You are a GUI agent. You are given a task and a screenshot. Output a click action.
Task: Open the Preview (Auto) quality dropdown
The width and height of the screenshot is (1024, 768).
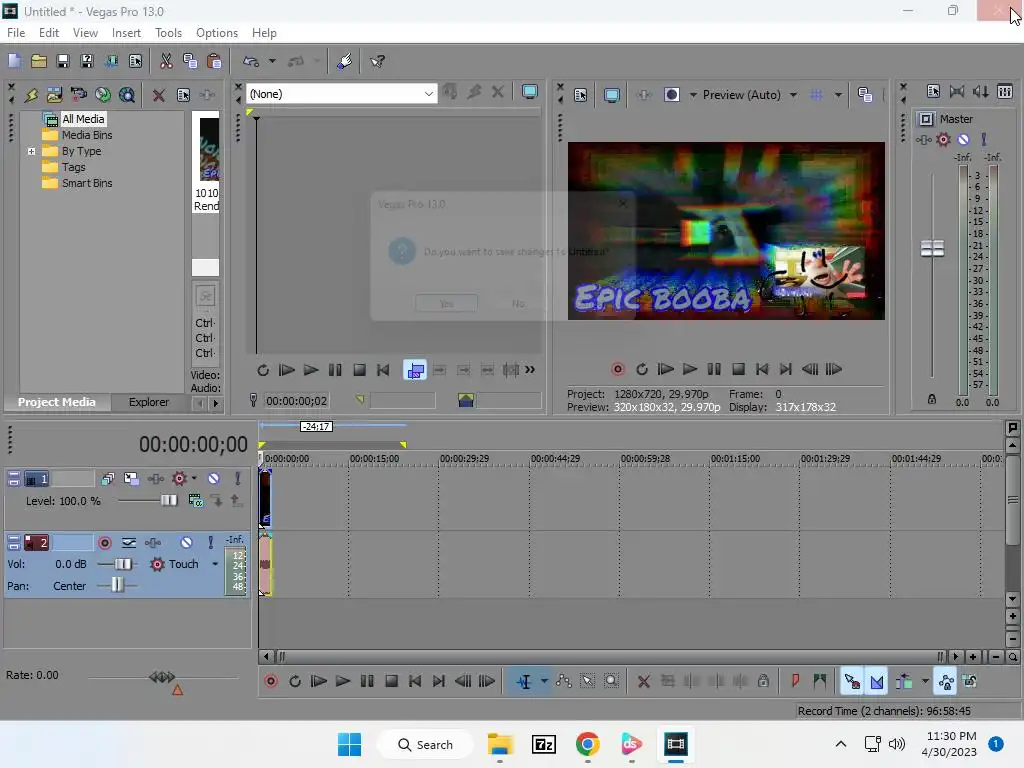[x=793, y=95]
